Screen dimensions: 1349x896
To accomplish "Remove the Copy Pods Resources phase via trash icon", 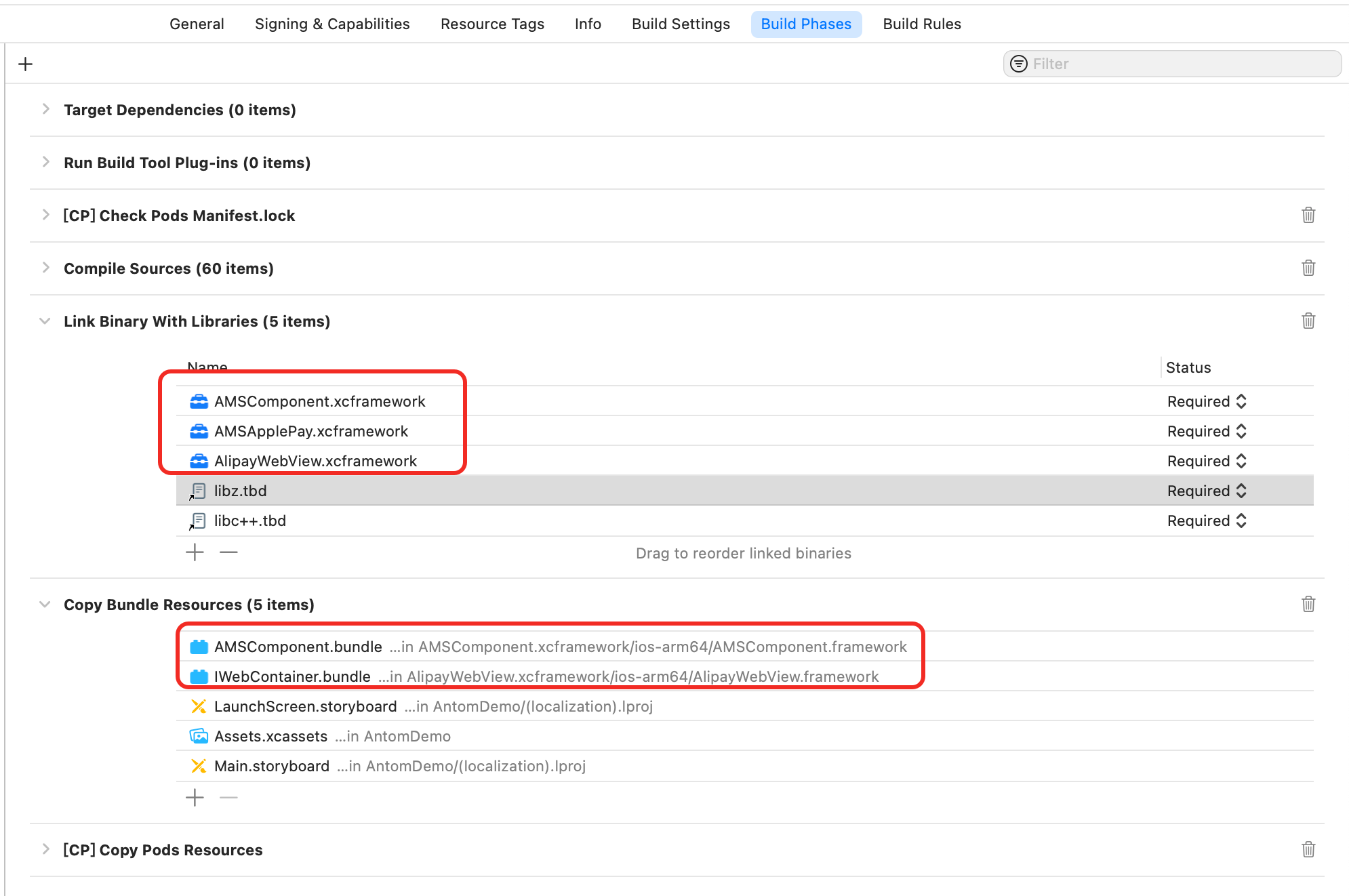I will click(x=1308, y=849).
